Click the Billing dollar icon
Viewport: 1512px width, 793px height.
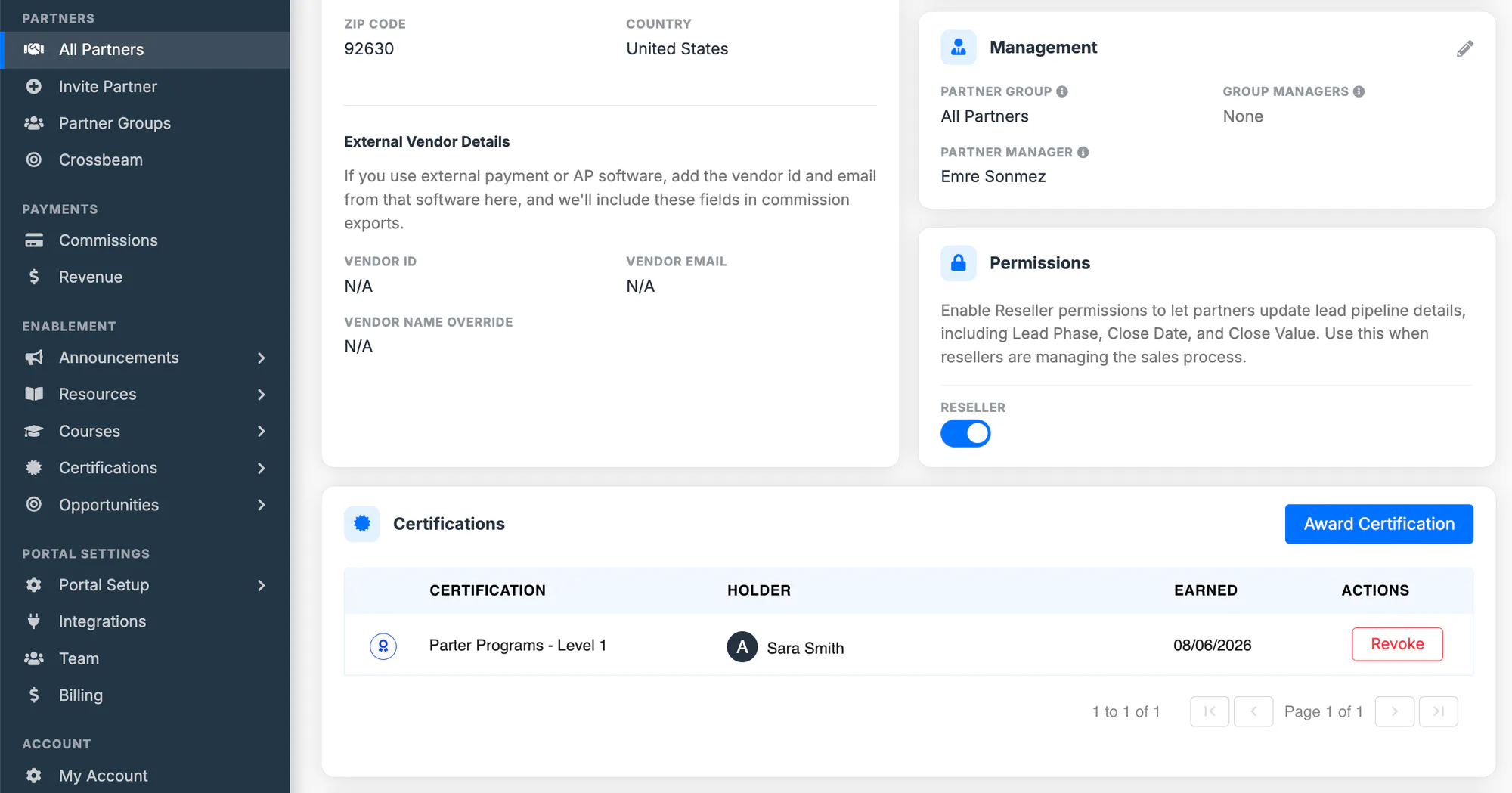pos(34,695)
